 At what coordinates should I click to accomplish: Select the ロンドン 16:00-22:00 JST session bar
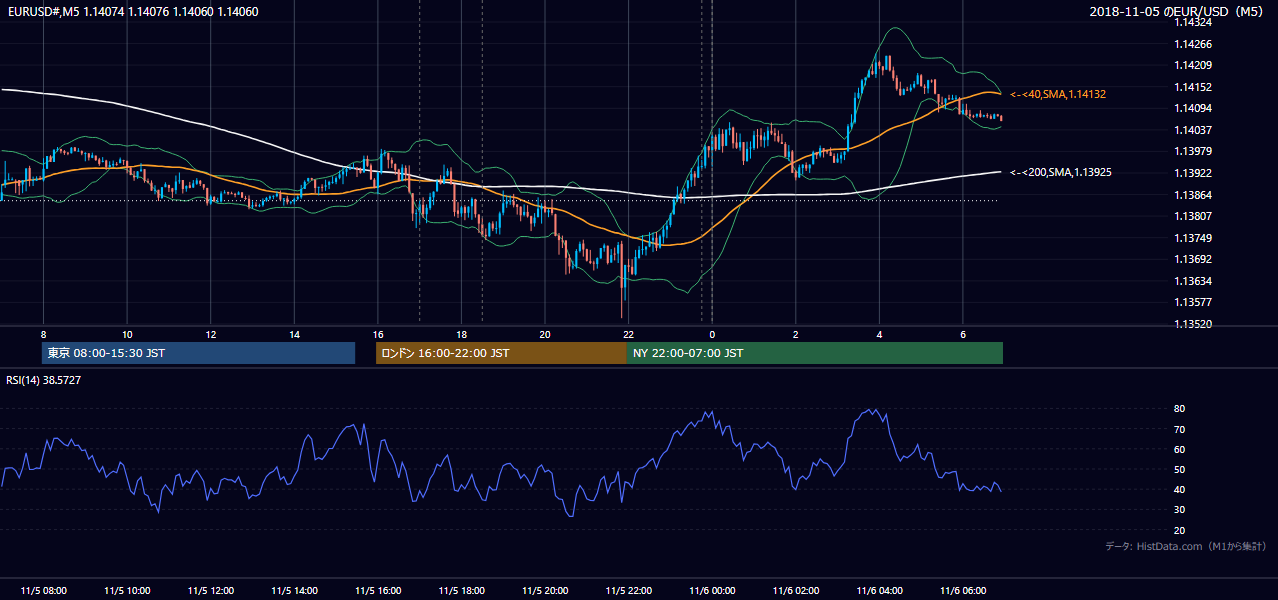point(501,353)
